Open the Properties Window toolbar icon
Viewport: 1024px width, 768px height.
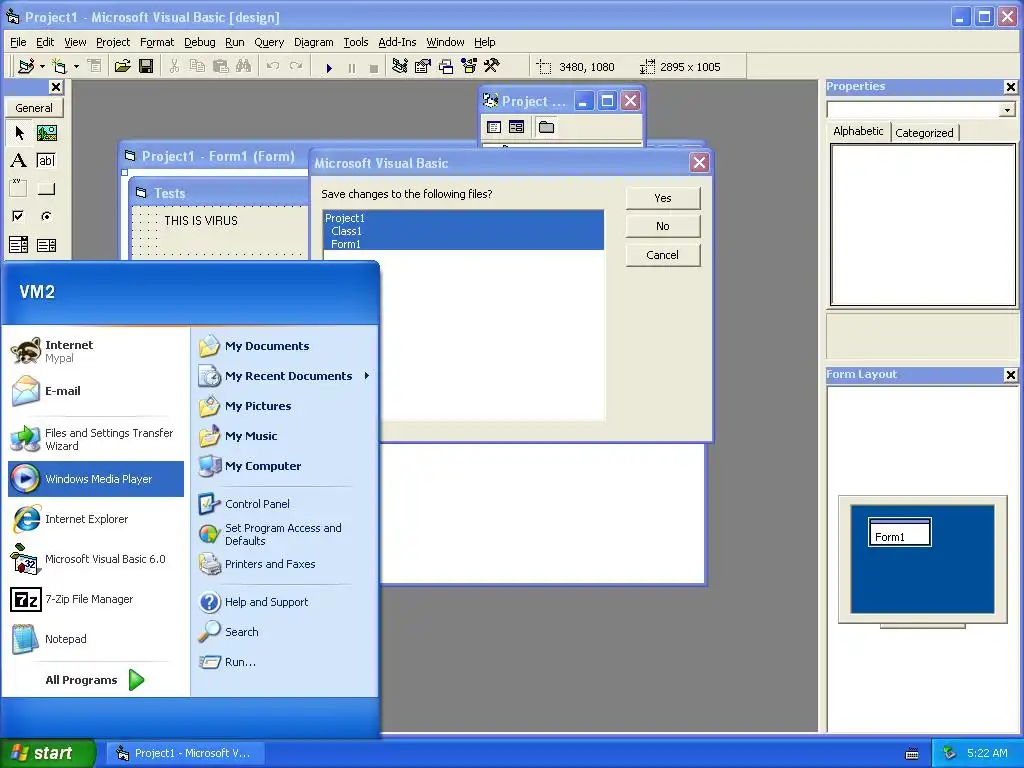[x=423, y=67]
